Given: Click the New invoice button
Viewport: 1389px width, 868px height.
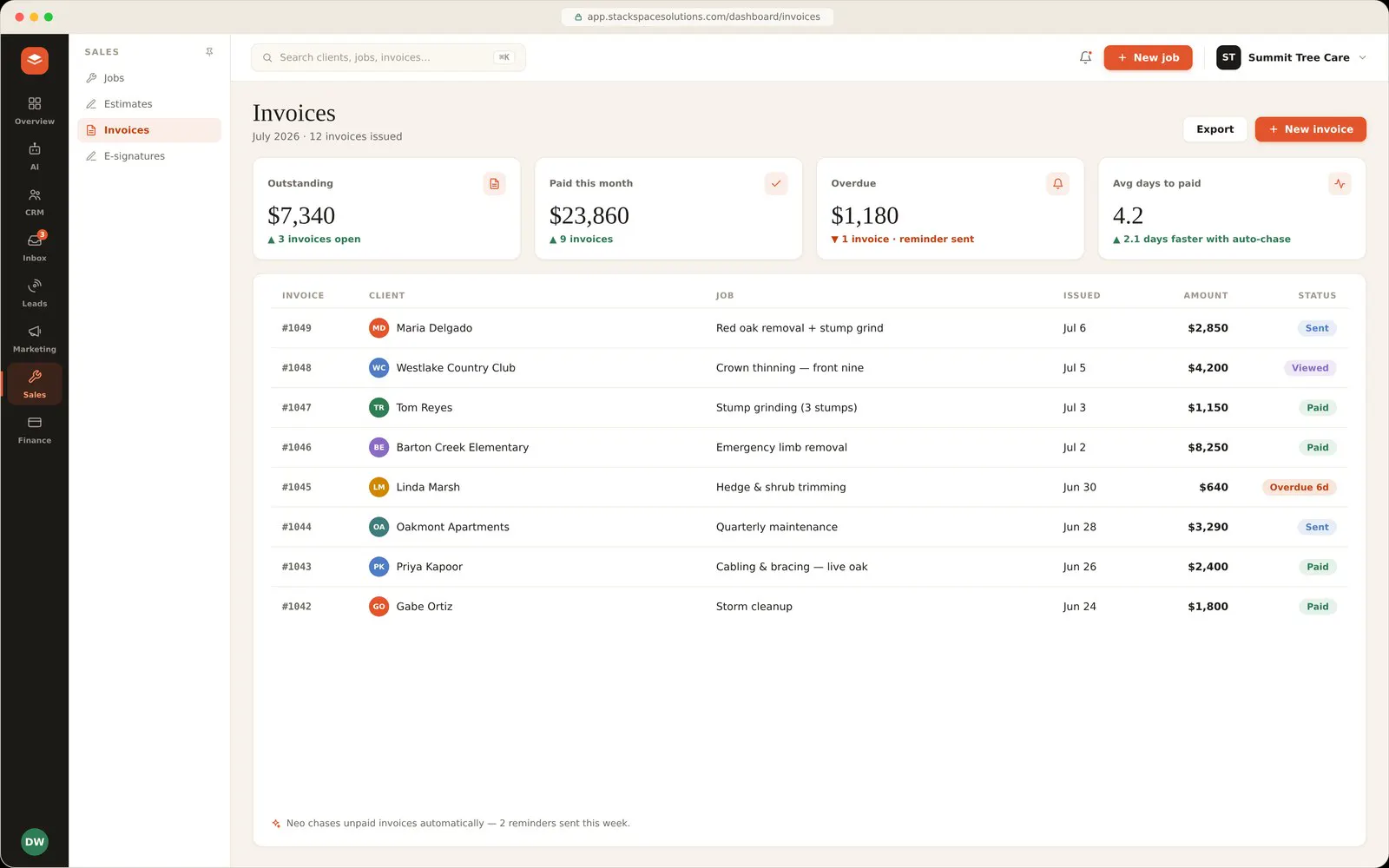Looking at the screenshot, I should coord(1310,129).
